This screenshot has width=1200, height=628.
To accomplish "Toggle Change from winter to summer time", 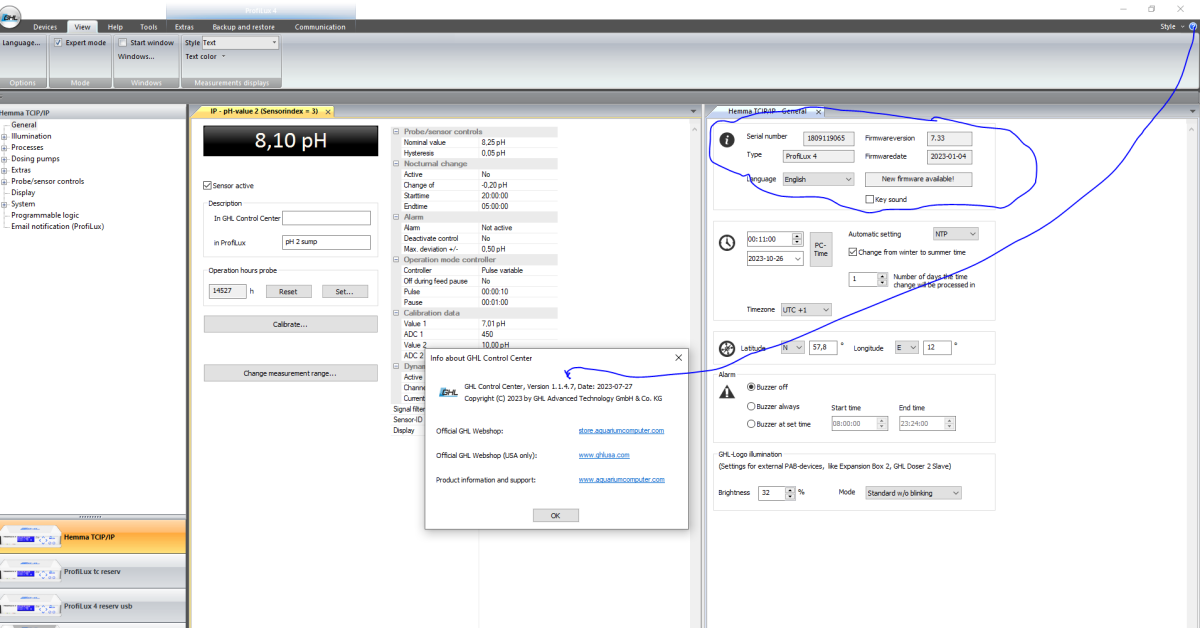I will pos(852,252).
